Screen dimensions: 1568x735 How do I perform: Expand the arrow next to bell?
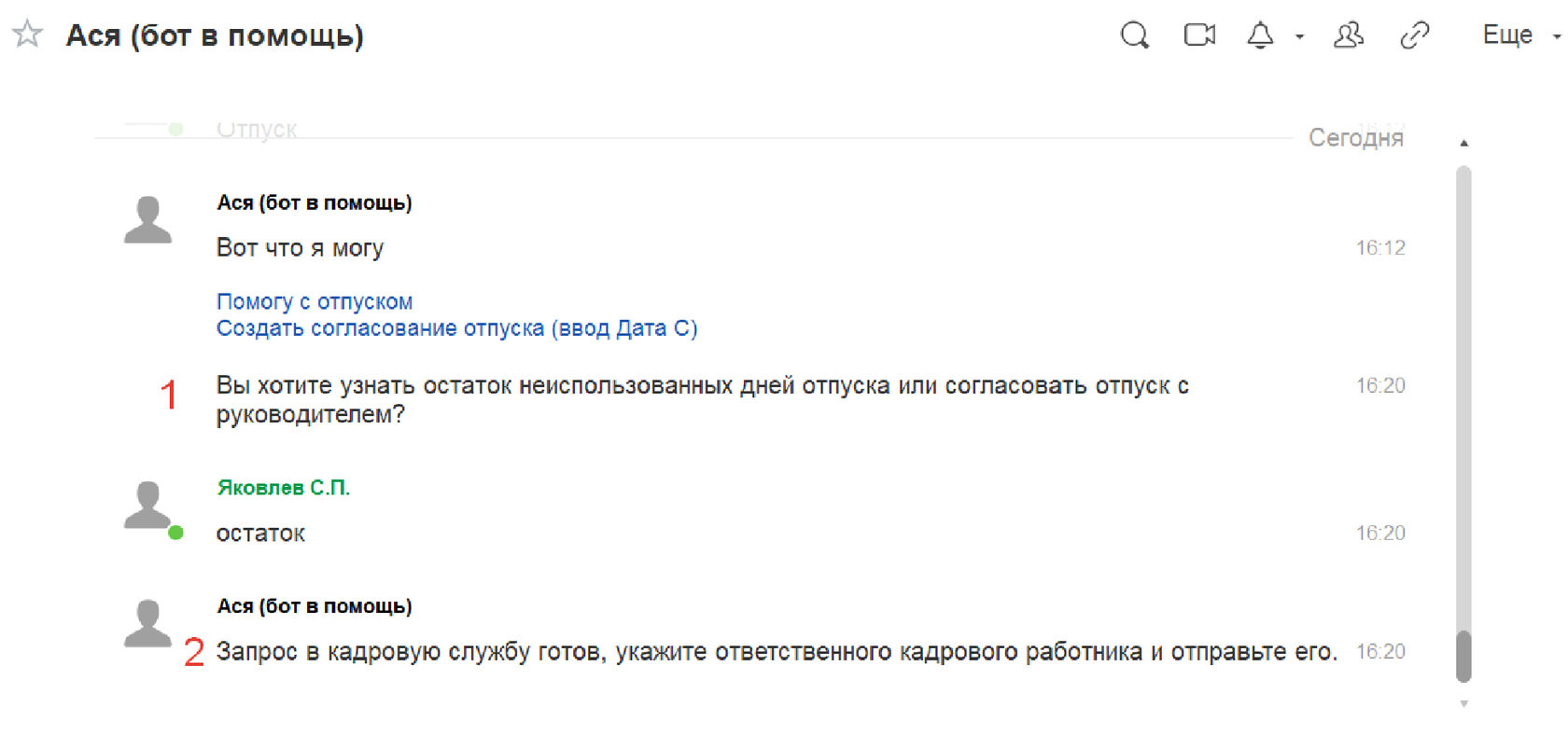click(x=1299, y=37)
